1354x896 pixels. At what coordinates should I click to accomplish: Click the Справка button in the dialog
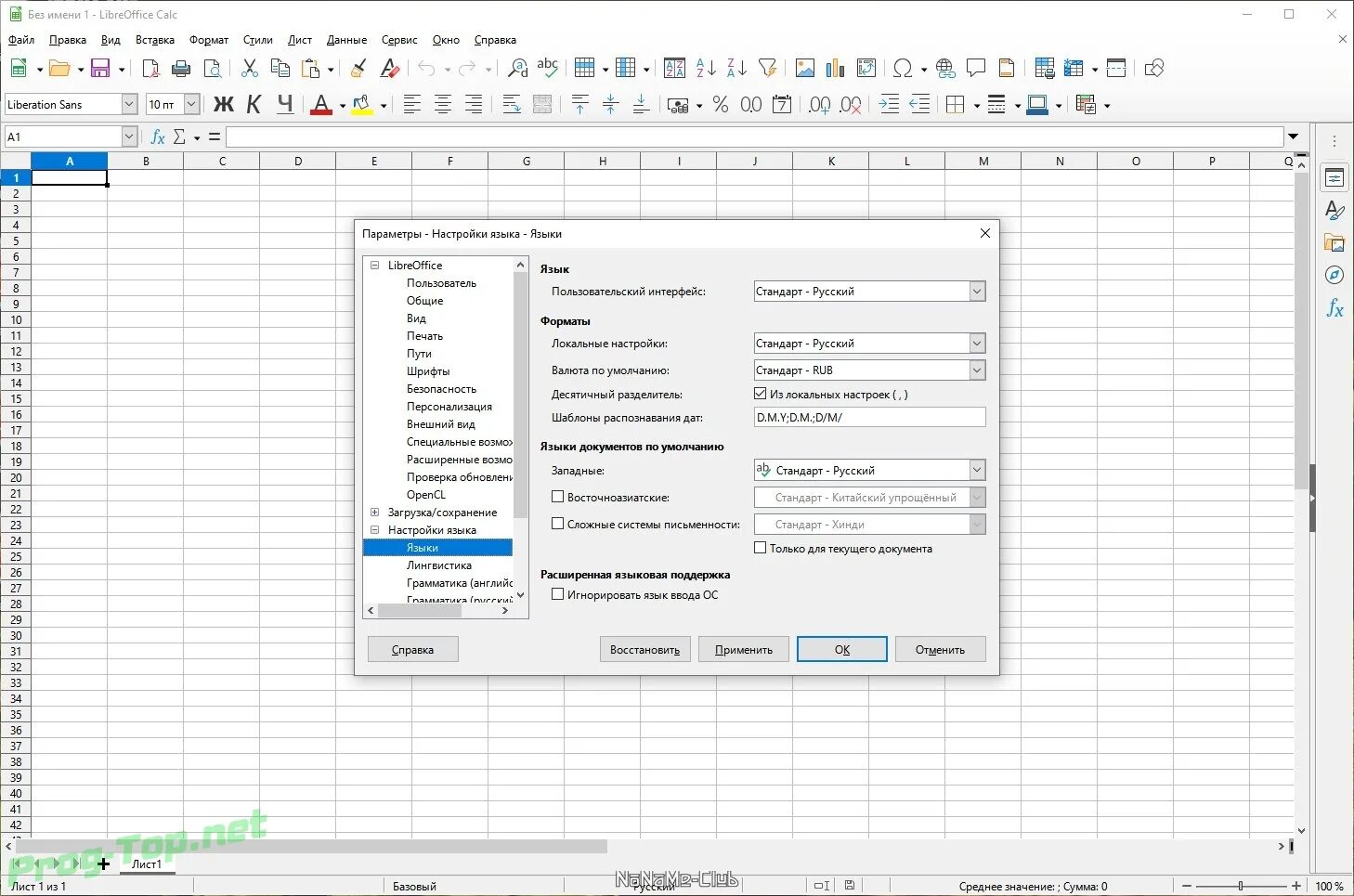(x=412, y=649)
